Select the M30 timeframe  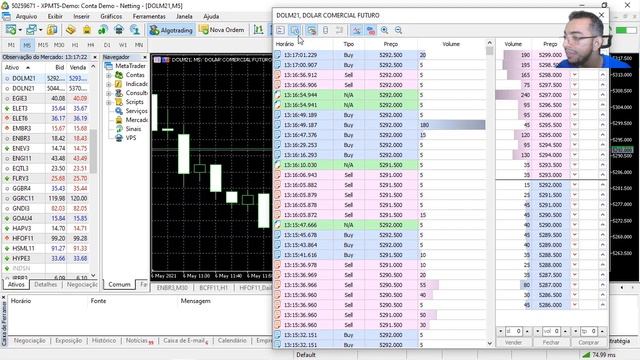(x=59, y=45)
